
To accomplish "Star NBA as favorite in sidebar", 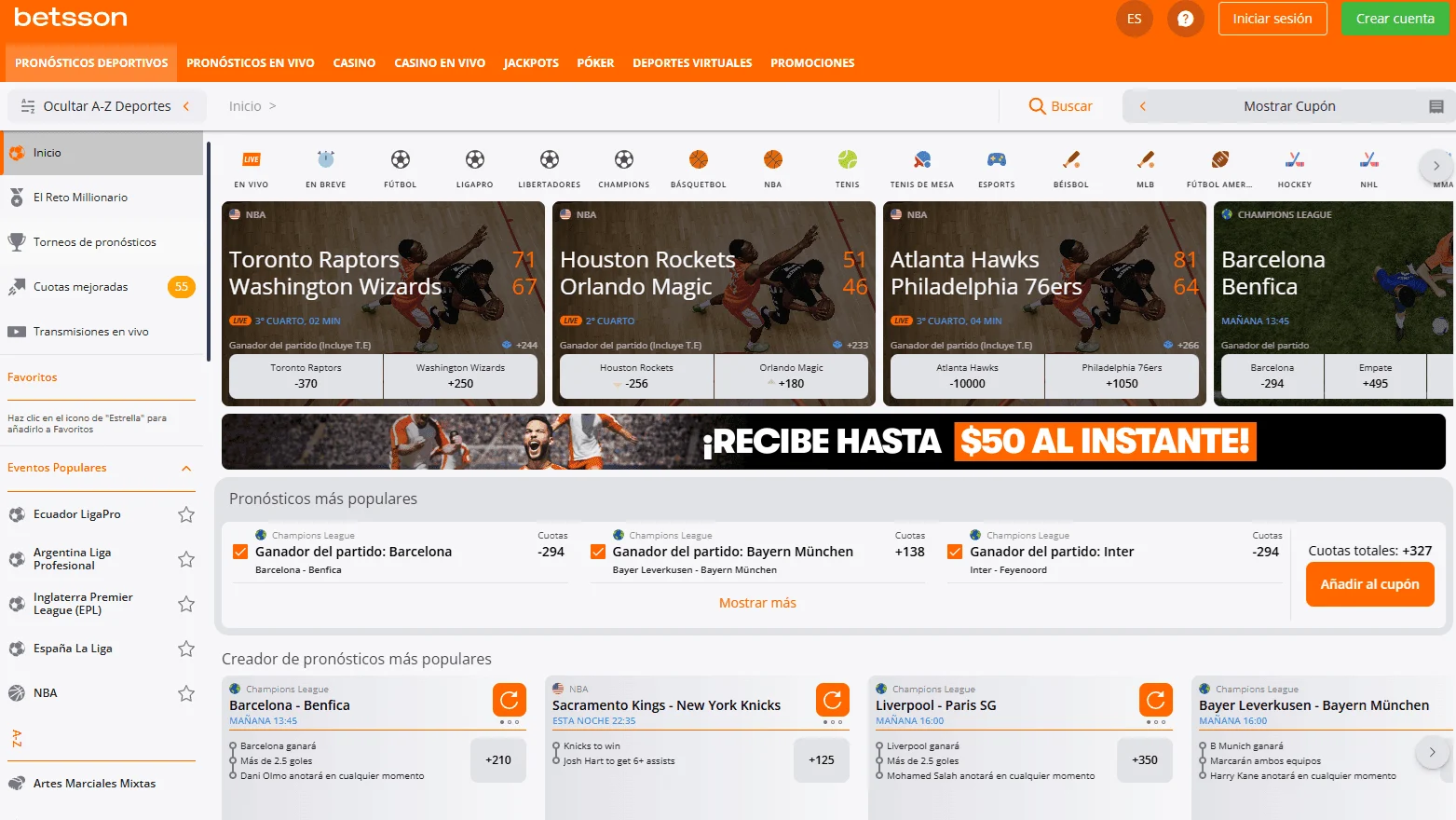I will 186,693.
